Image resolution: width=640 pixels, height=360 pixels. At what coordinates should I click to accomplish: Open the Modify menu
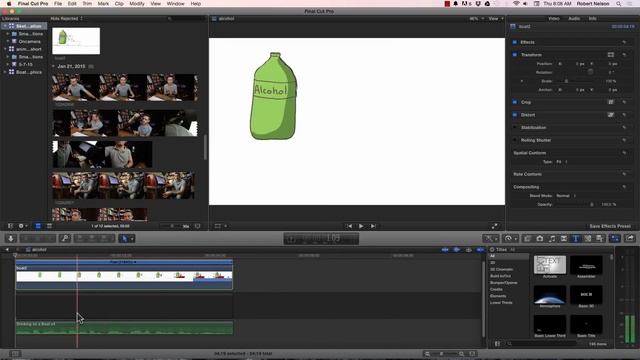pos(137,4)
